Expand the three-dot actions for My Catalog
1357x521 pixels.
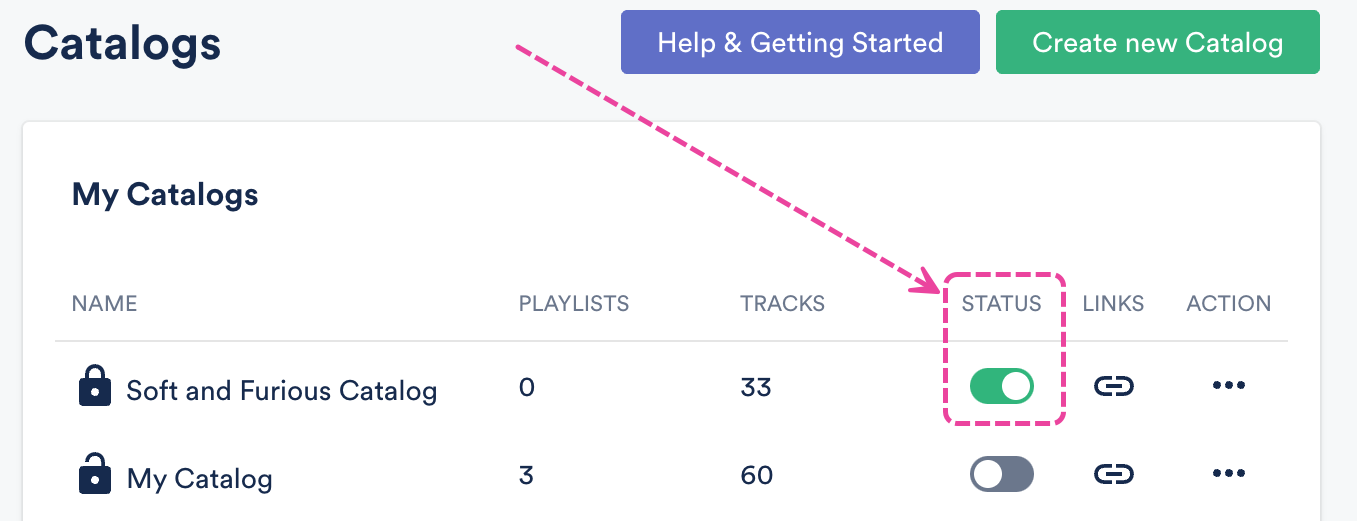(x=1228, y=474)
